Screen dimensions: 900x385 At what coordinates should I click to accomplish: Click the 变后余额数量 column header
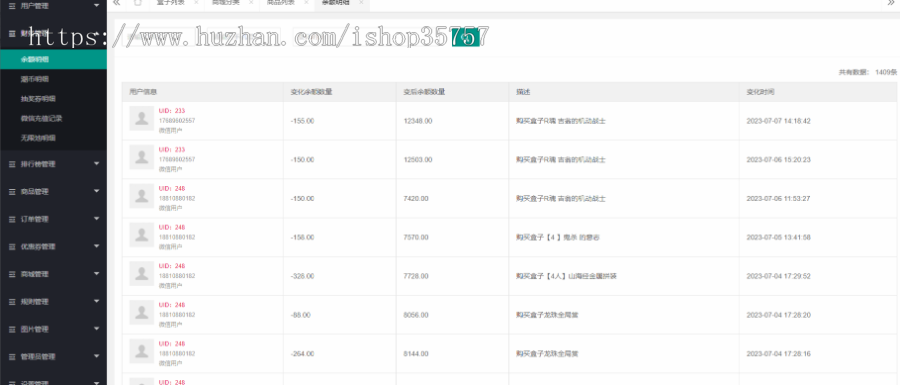tap(425, 92)
